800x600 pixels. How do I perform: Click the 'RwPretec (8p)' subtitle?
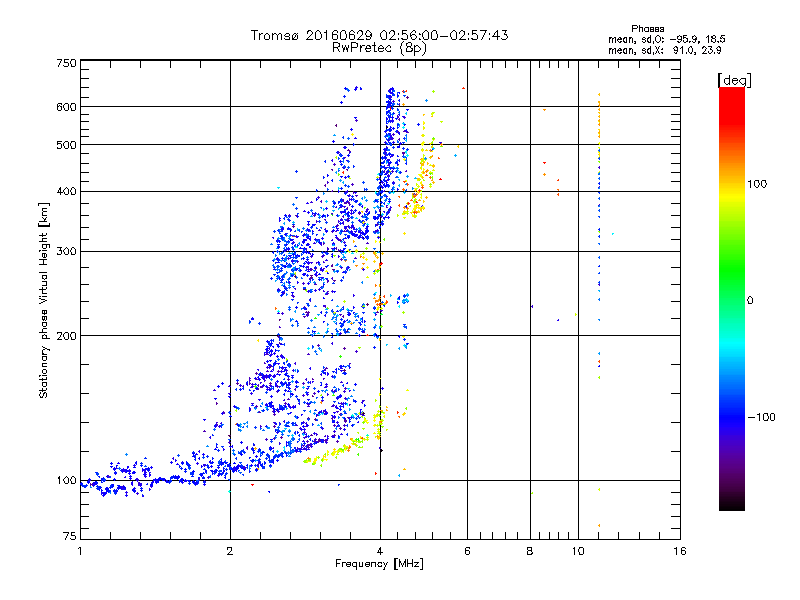[379, 48]
